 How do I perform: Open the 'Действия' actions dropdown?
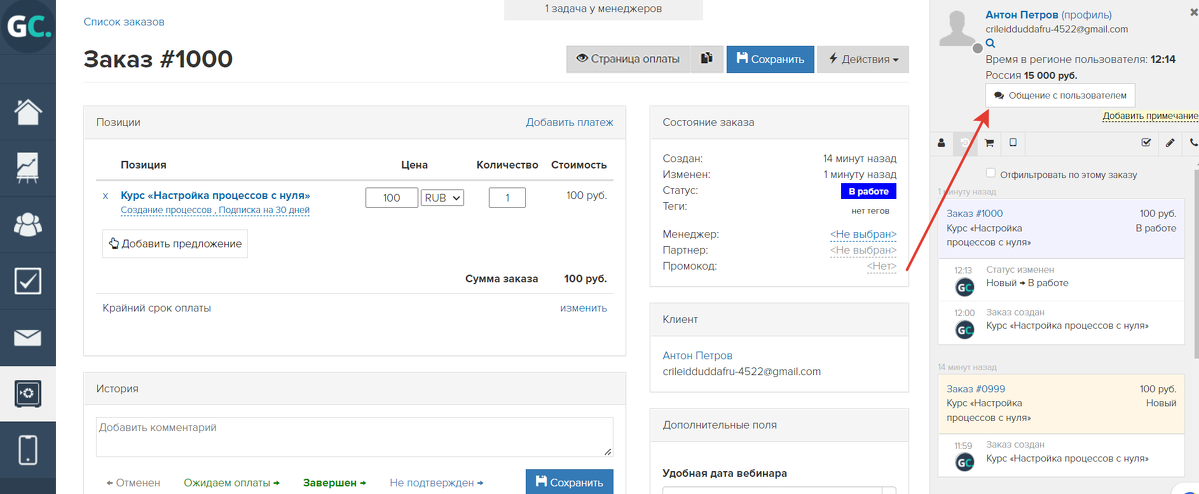tap(863, 59)
